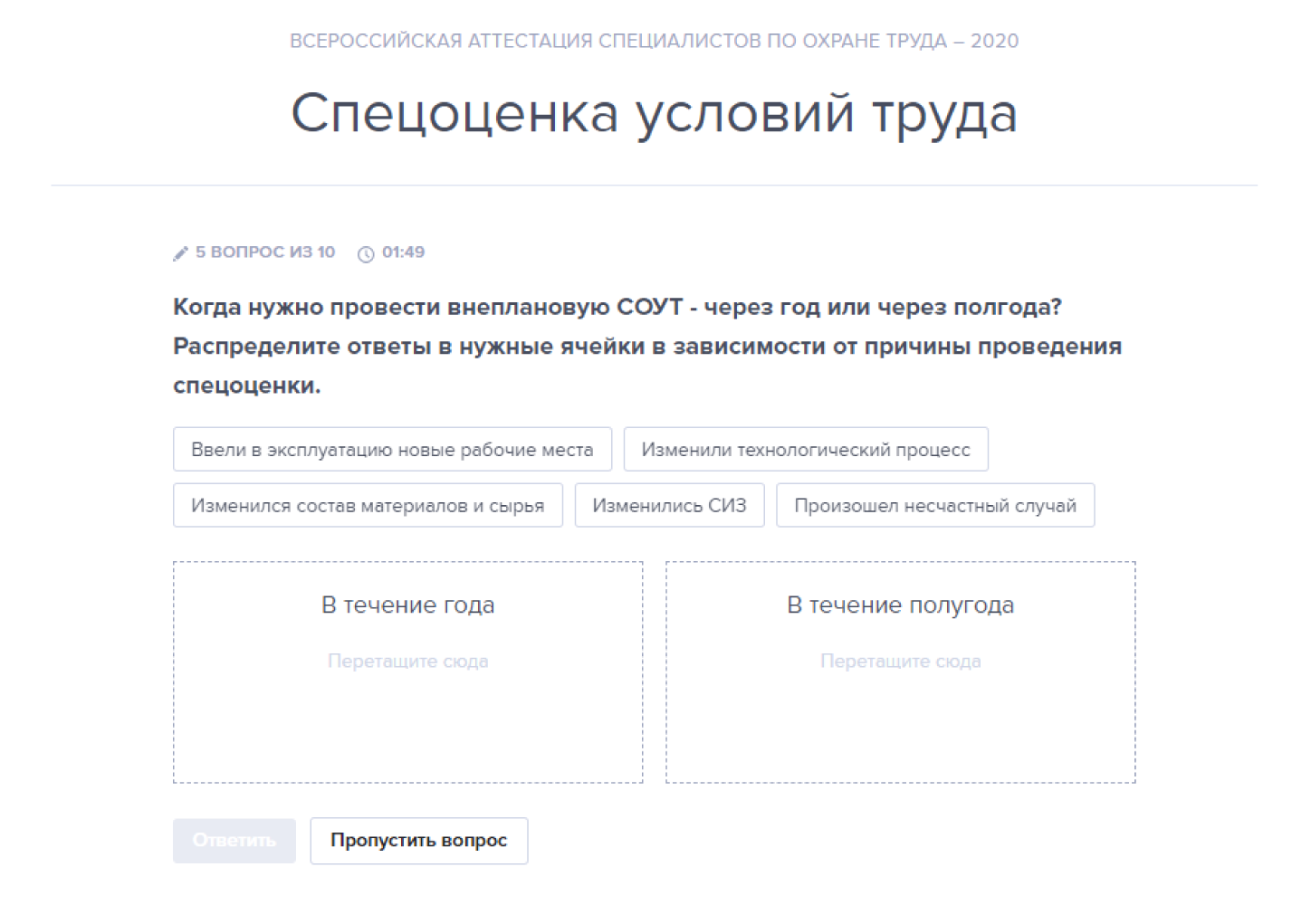Click 'Перетащите сюда' hint under 'В течение года'
Viewport: 1311px width, 924px height.
tap(407, 662)
